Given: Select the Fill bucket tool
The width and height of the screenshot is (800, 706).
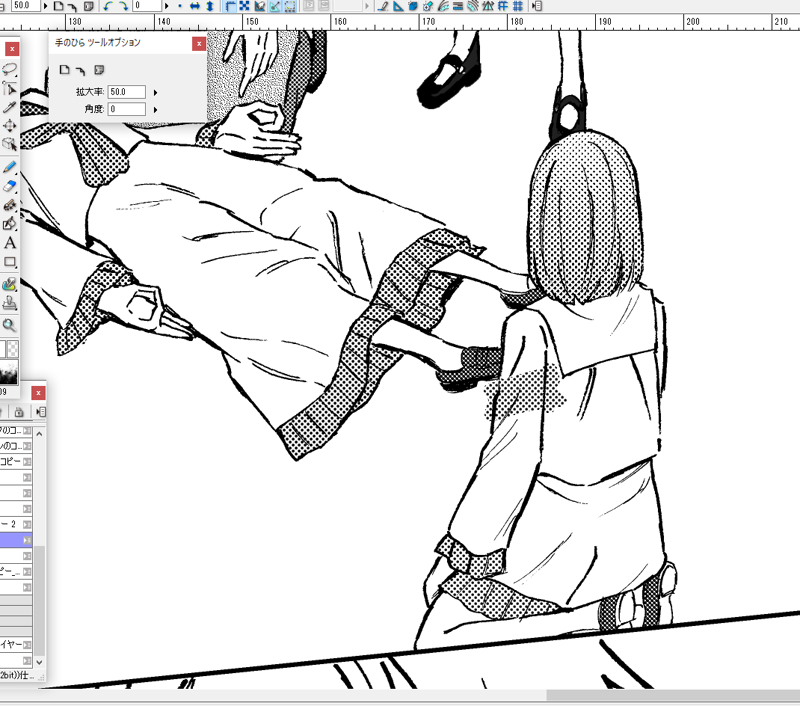Looking at the screenshot, I should [x=9, y=224].
